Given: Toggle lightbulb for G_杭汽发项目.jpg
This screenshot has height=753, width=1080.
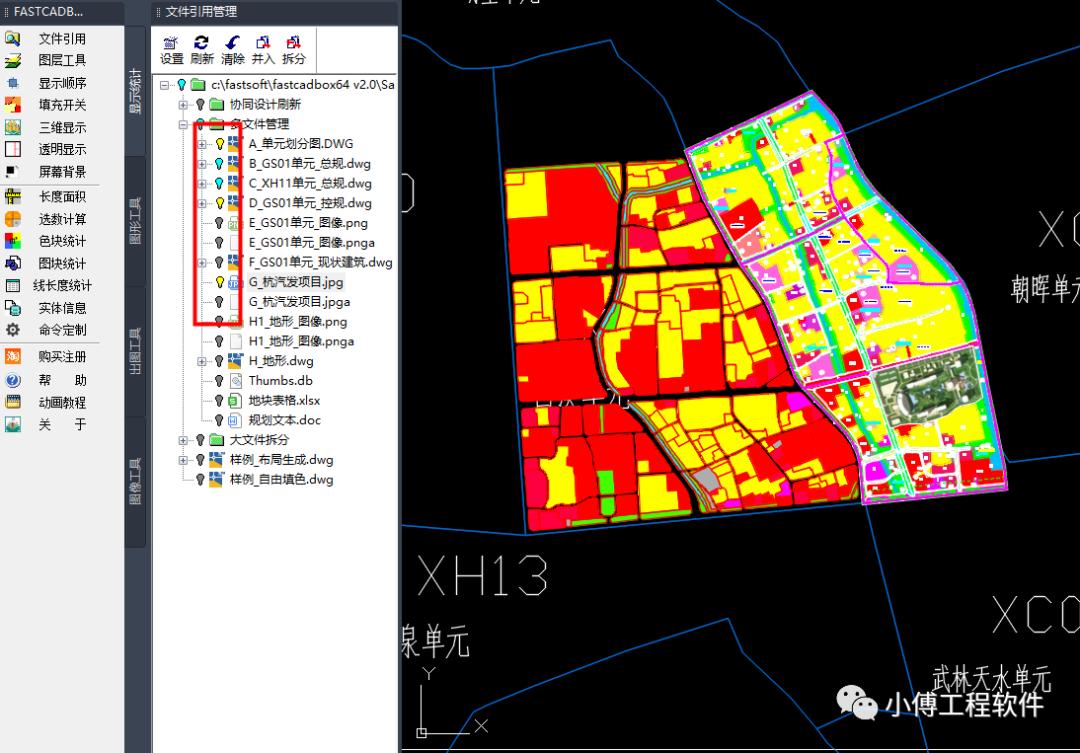Looking at the screenshot, I should pyautogui.click(x=219, y=282).
